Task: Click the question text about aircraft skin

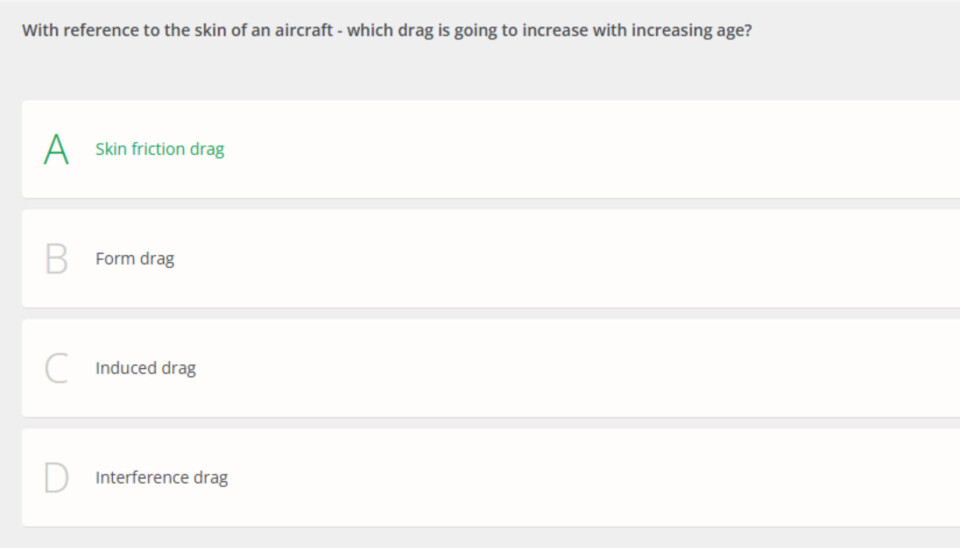Action: coord(386,30)
